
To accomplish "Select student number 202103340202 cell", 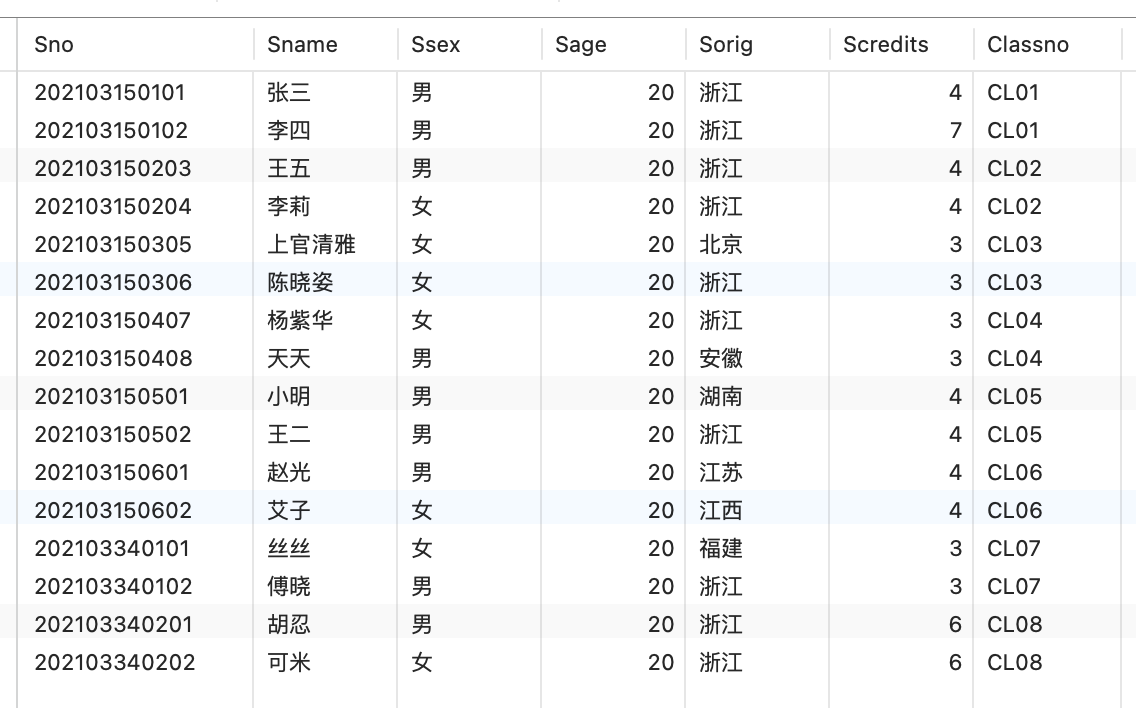I will [115, 663].
